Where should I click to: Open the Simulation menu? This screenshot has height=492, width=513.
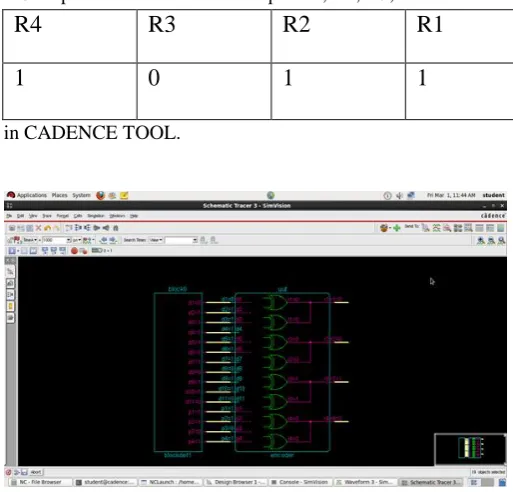tap(96, 216)
